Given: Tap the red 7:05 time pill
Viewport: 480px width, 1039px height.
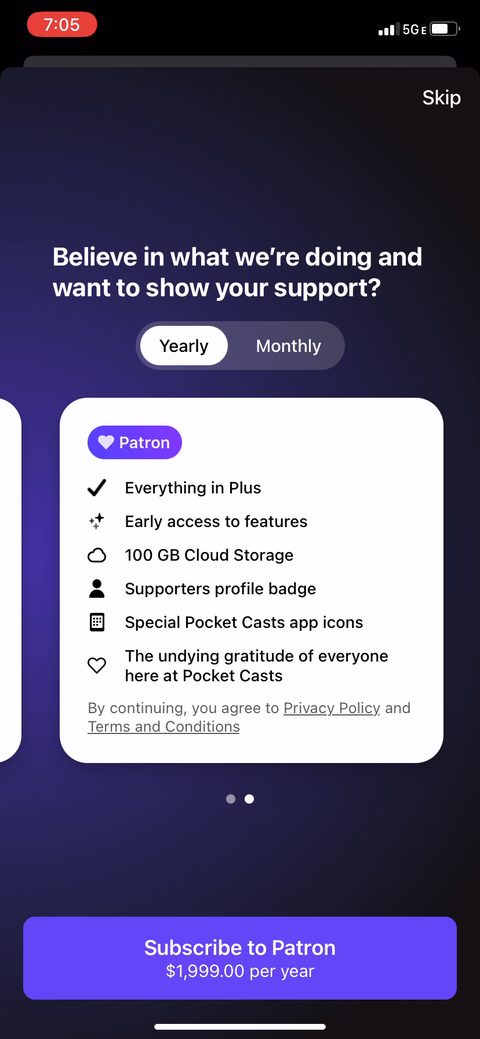Looking at the screenshot, I should tap(62, 25).
